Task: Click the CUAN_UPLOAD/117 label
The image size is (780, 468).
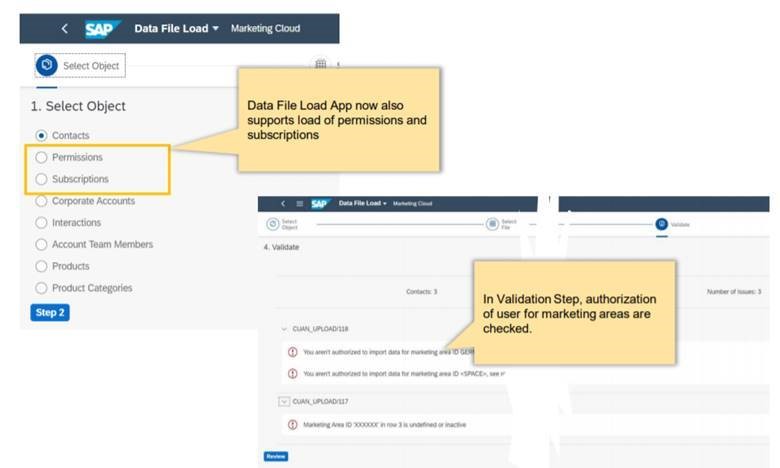Action: (320, 401)
